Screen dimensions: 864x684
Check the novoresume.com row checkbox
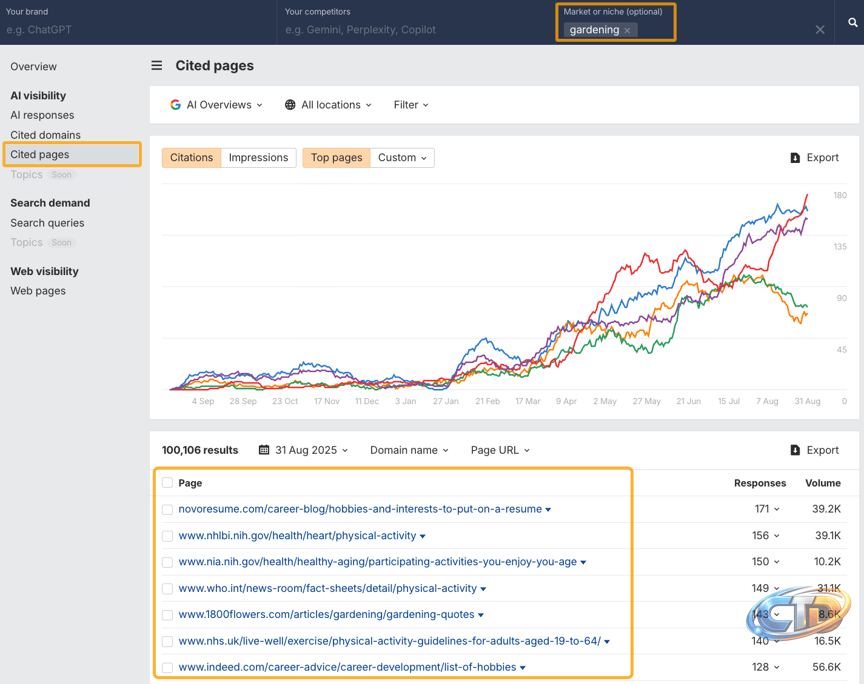click(x=168, y=509)
